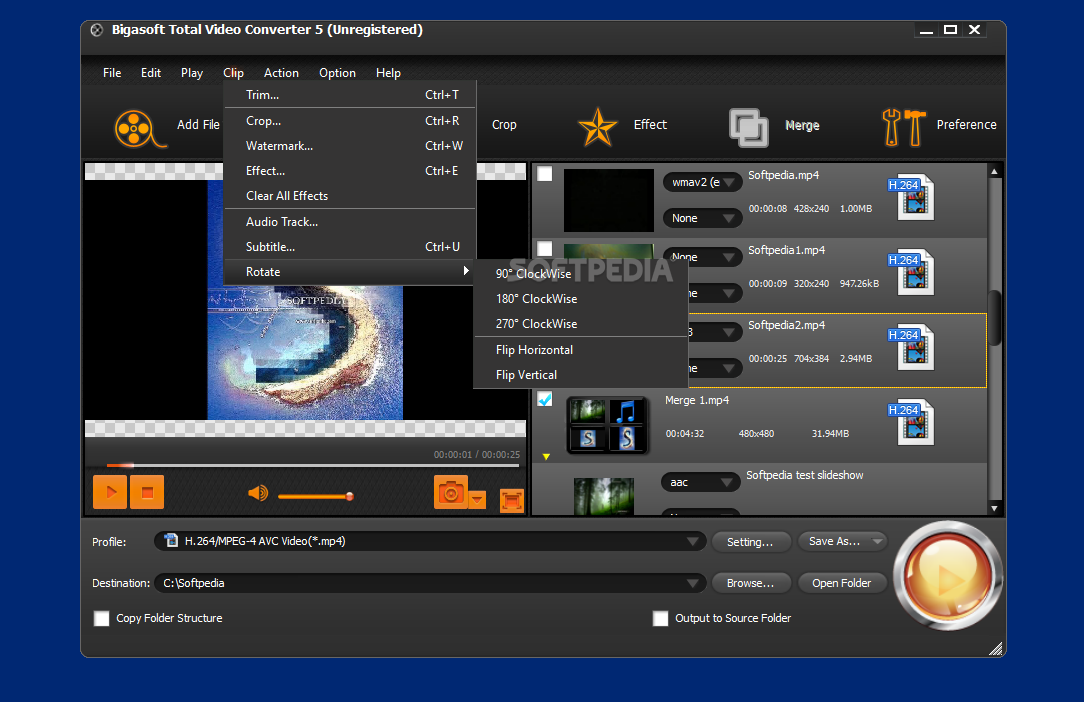Image resolution: width=1084 pixels, height=702 pixels.
Task: Click the Softpedia2.mp4 file name
Action: pos(786,325)
